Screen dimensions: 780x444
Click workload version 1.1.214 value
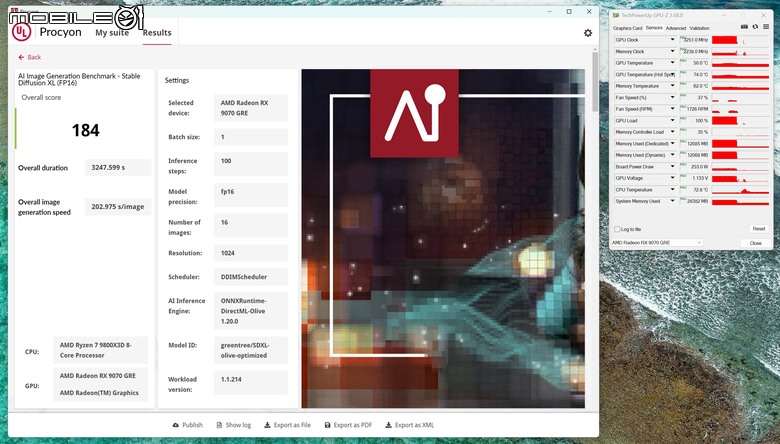pyautogui.click(x=251, y=384)
